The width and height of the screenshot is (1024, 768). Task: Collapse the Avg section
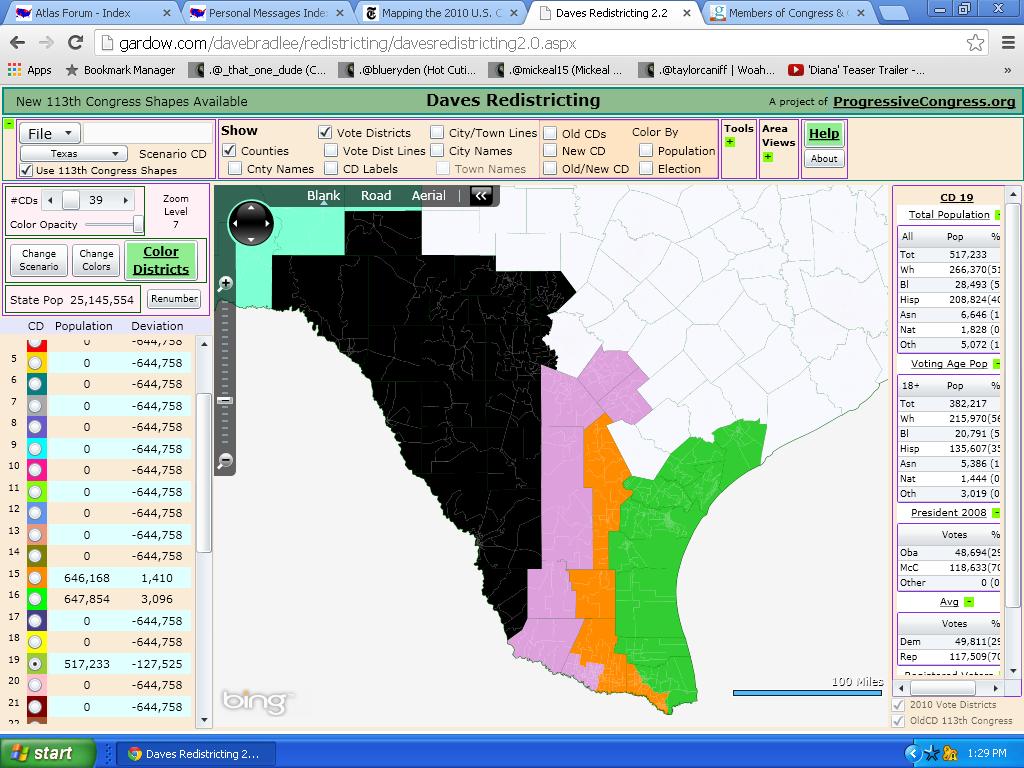coord(969,601)
